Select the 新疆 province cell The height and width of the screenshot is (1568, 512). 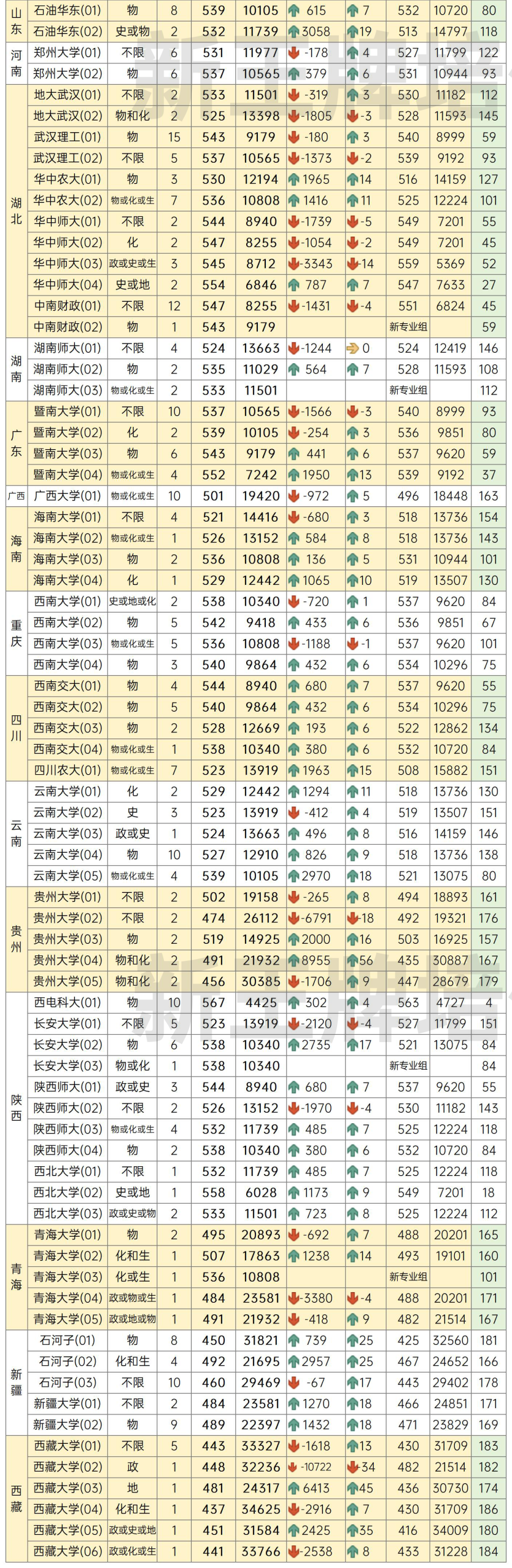coord(17,1382)
